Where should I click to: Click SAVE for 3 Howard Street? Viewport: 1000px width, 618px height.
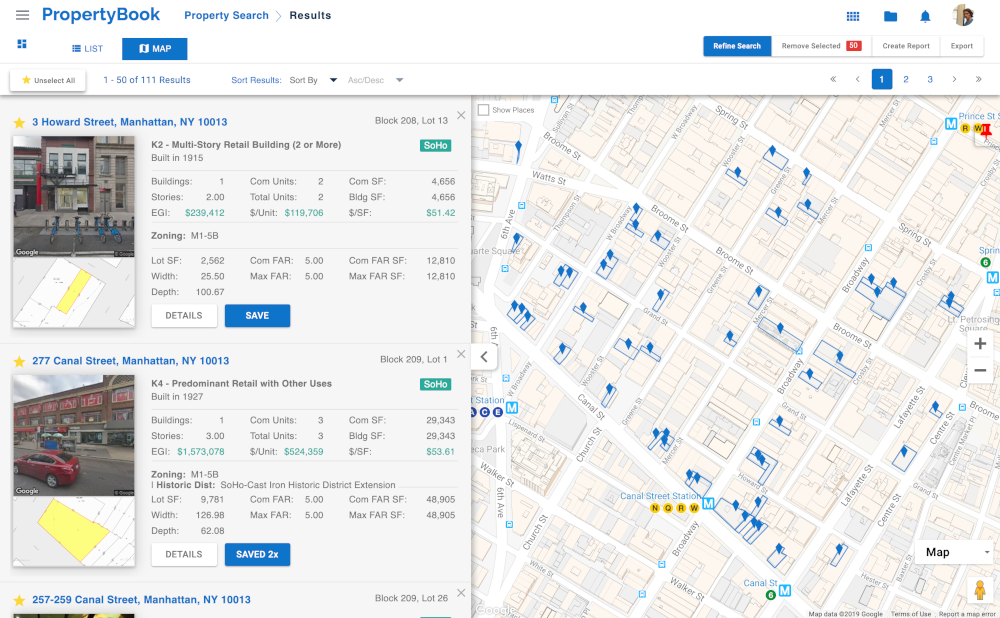tap(257, 316)
